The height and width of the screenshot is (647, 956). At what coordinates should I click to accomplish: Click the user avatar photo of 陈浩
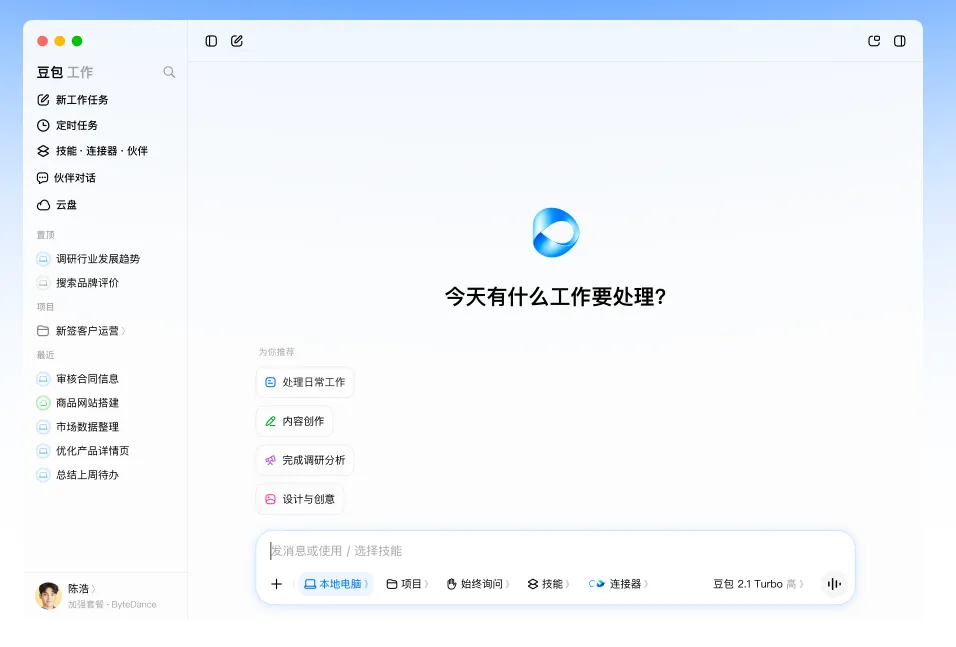(49, 596)
